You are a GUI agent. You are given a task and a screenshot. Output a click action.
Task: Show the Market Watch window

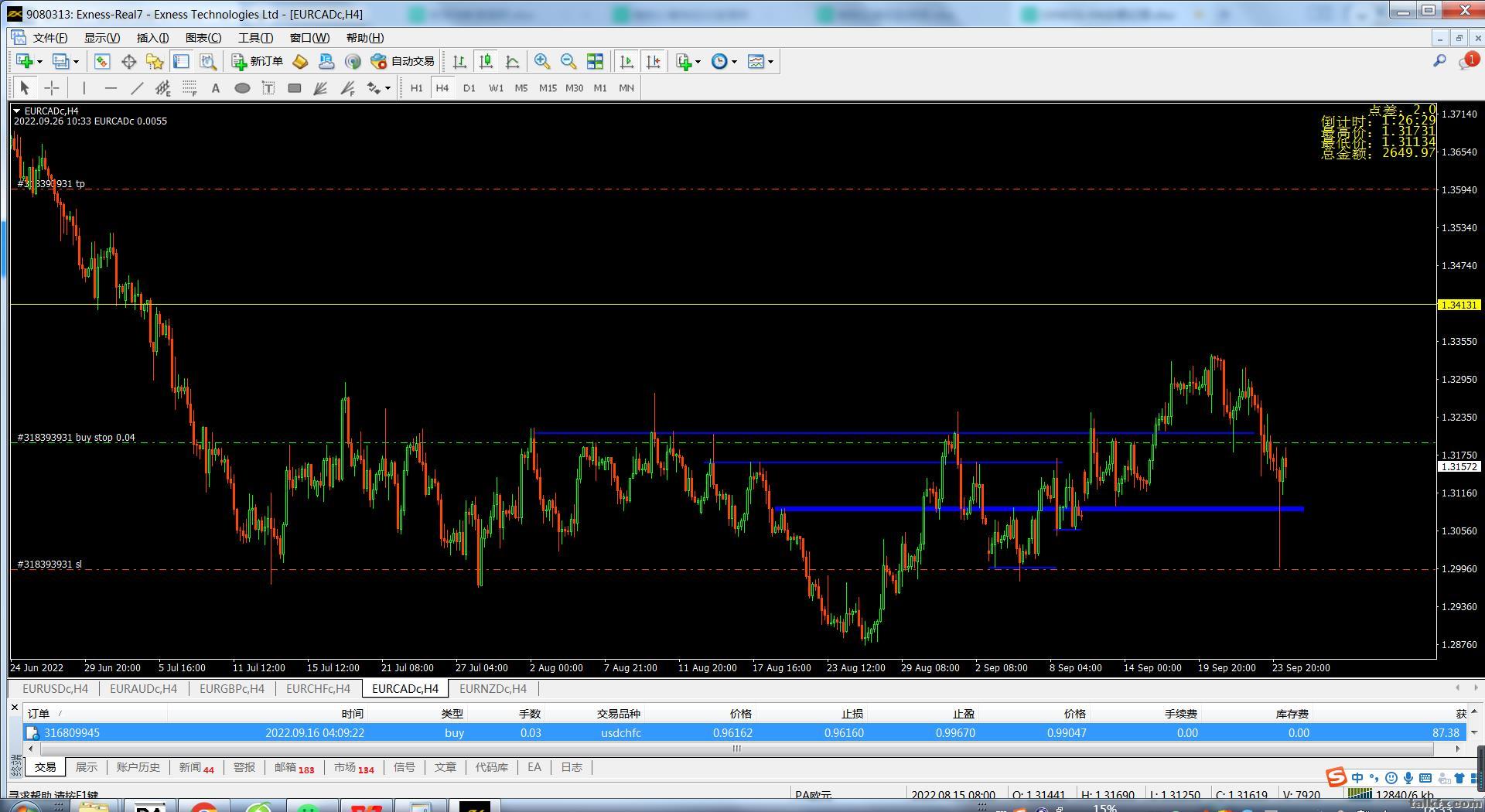[102, 61]
